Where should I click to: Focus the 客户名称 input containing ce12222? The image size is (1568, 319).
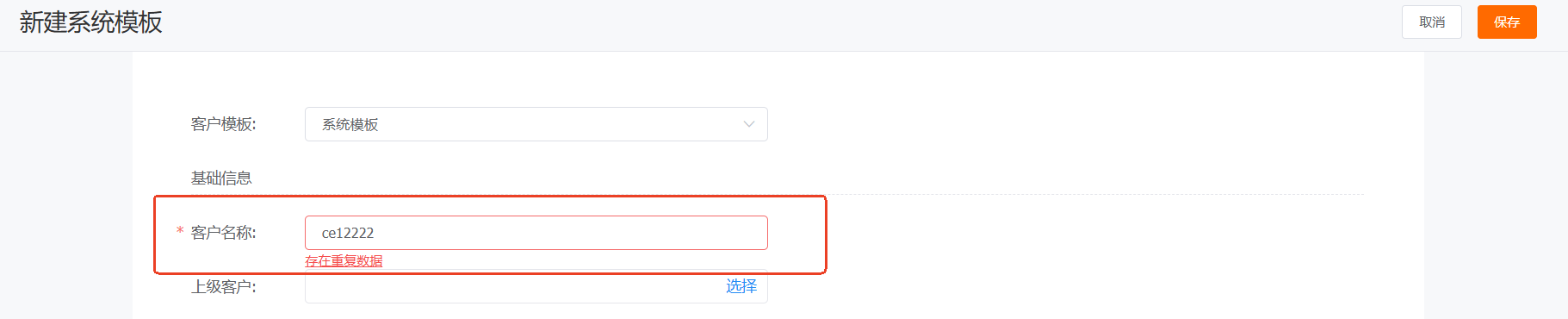tap(536, 233)
